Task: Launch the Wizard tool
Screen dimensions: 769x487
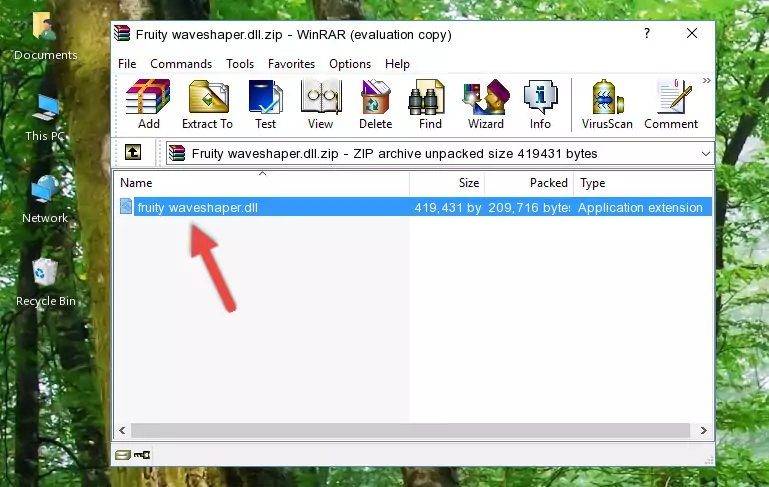Action: click(486, 104)
